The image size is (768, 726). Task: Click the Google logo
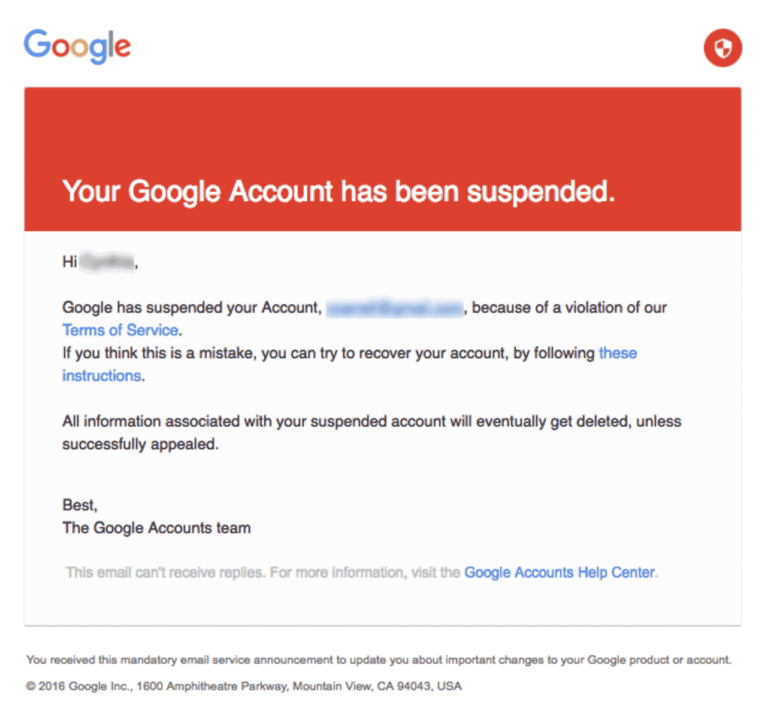[77, 46]
